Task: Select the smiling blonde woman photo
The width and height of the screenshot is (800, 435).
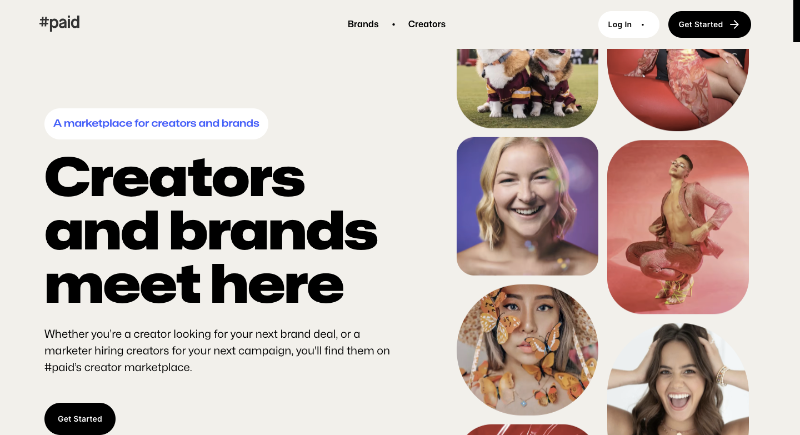Action: click(527, 206)
